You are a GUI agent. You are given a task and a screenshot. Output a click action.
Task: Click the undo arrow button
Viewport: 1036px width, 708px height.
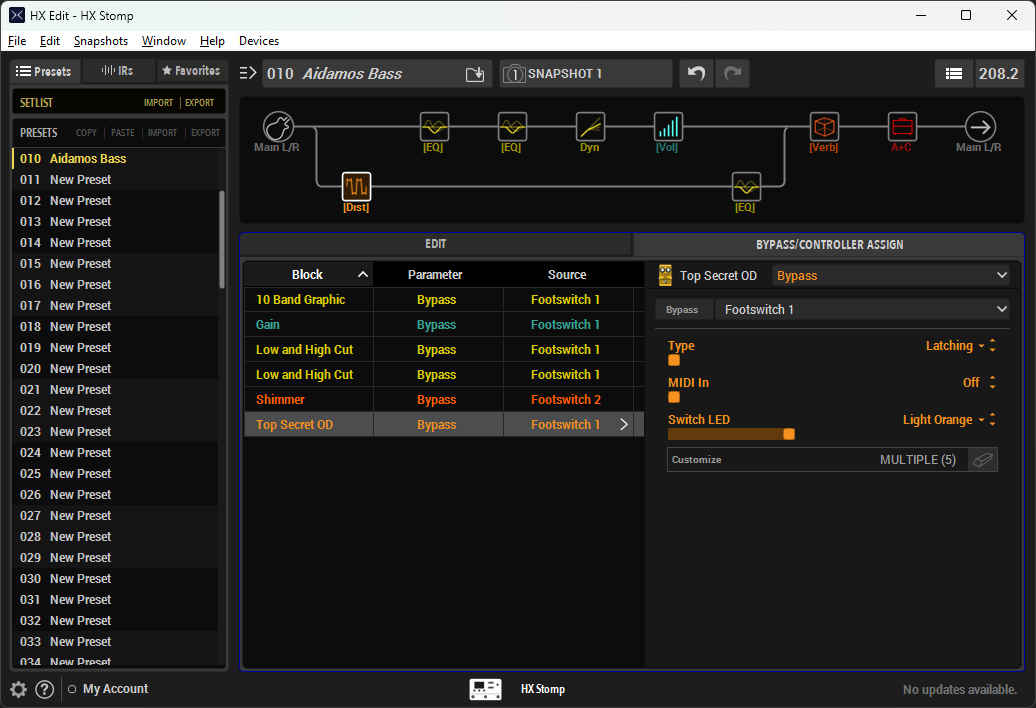pyautogui.click(x=696, y=73)
